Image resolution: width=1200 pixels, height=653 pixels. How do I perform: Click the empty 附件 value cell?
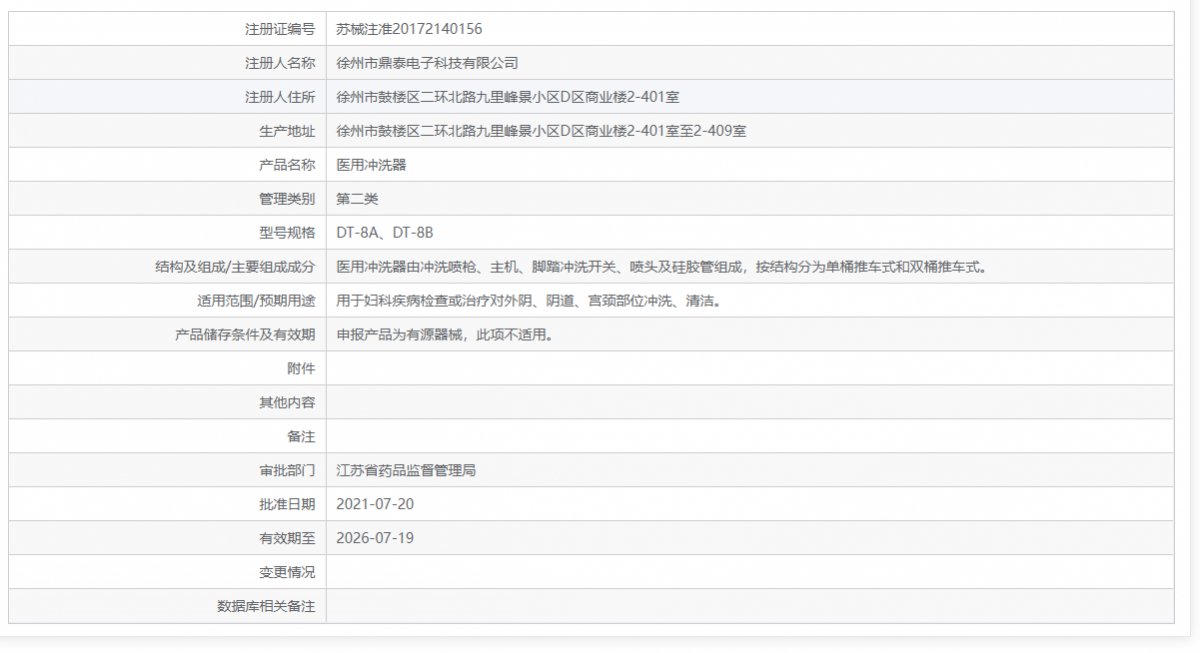[x=600, y=368]
